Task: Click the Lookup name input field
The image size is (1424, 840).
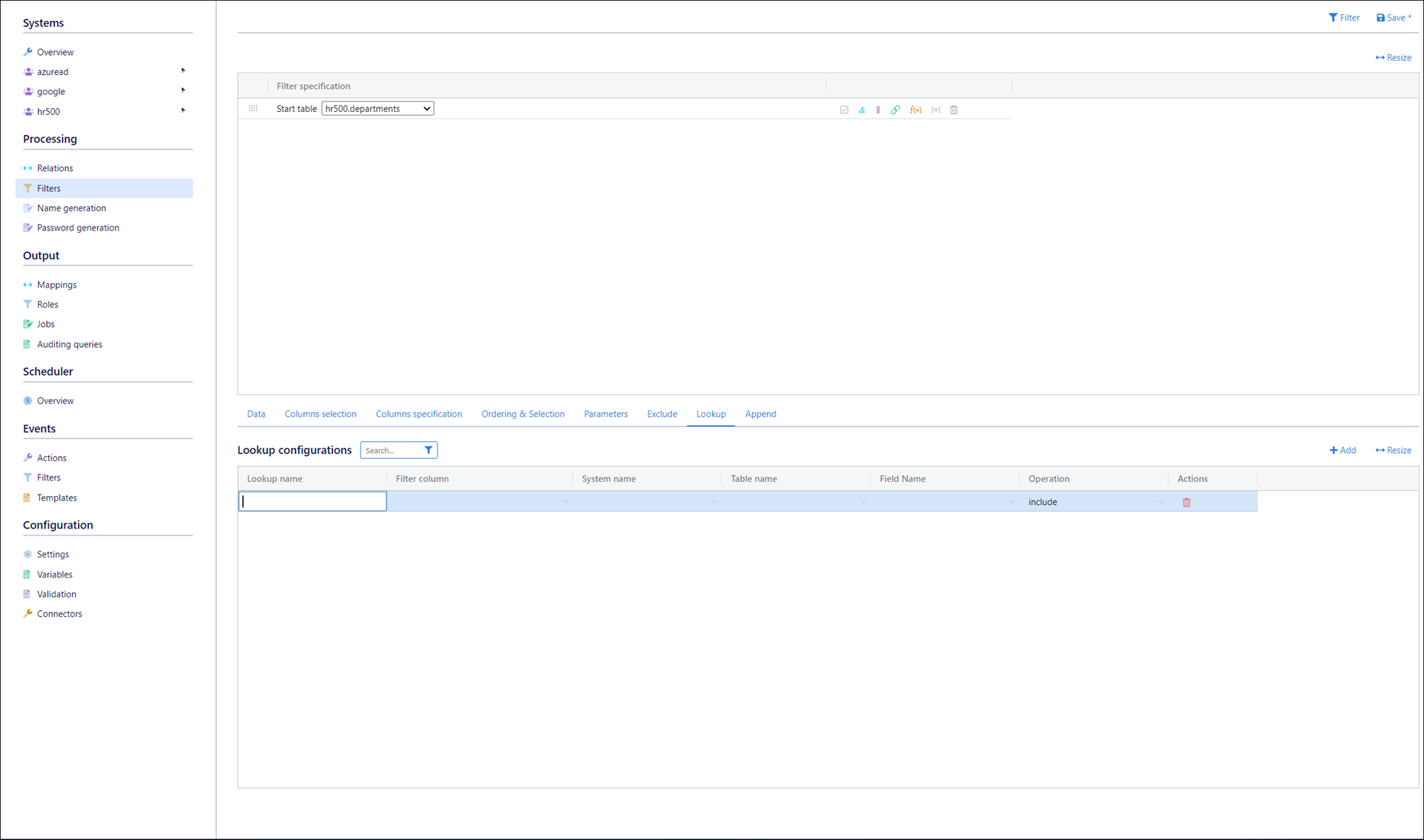Action: tap(312, 502)
